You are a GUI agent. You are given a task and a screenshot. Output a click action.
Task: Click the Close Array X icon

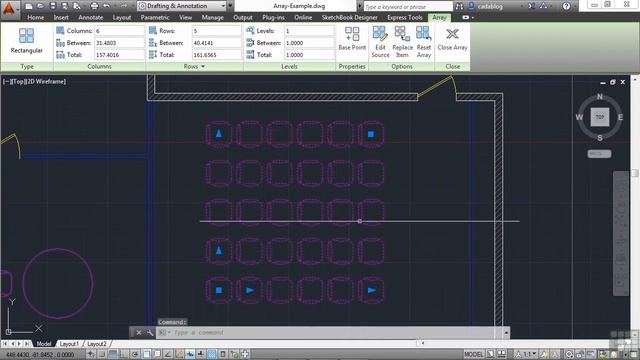pyautogui.click(x=452, y=34)
